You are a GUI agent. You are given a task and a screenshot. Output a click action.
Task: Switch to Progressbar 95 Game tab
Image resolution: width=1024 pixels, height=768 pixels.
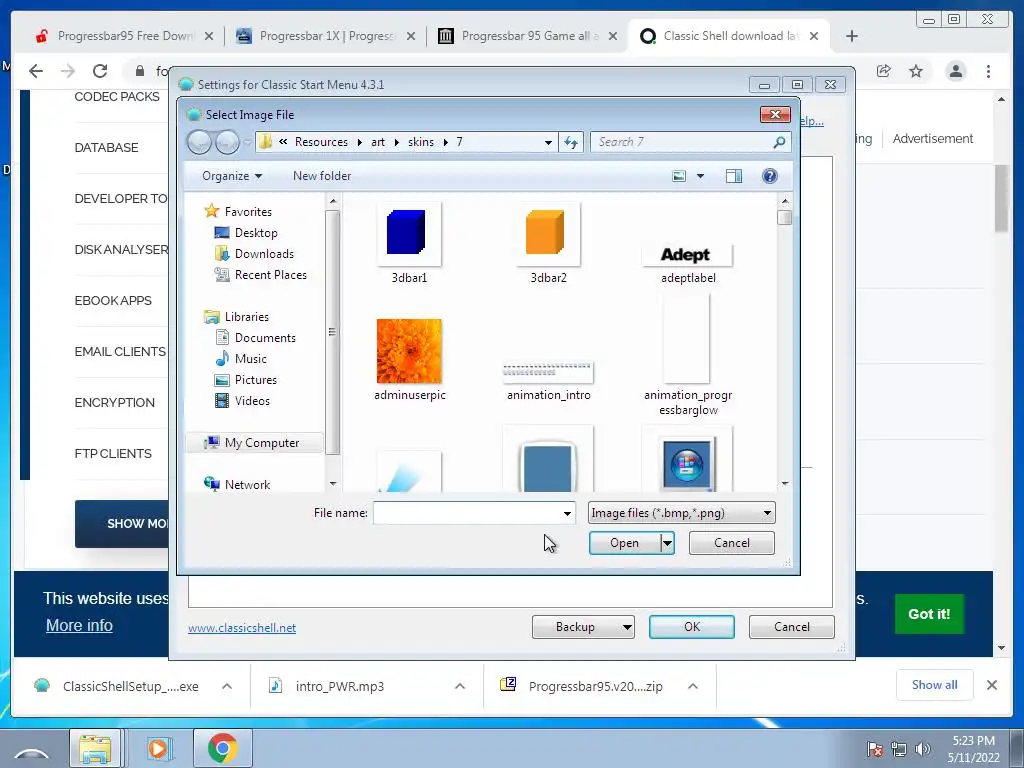(x=528, y=36)
